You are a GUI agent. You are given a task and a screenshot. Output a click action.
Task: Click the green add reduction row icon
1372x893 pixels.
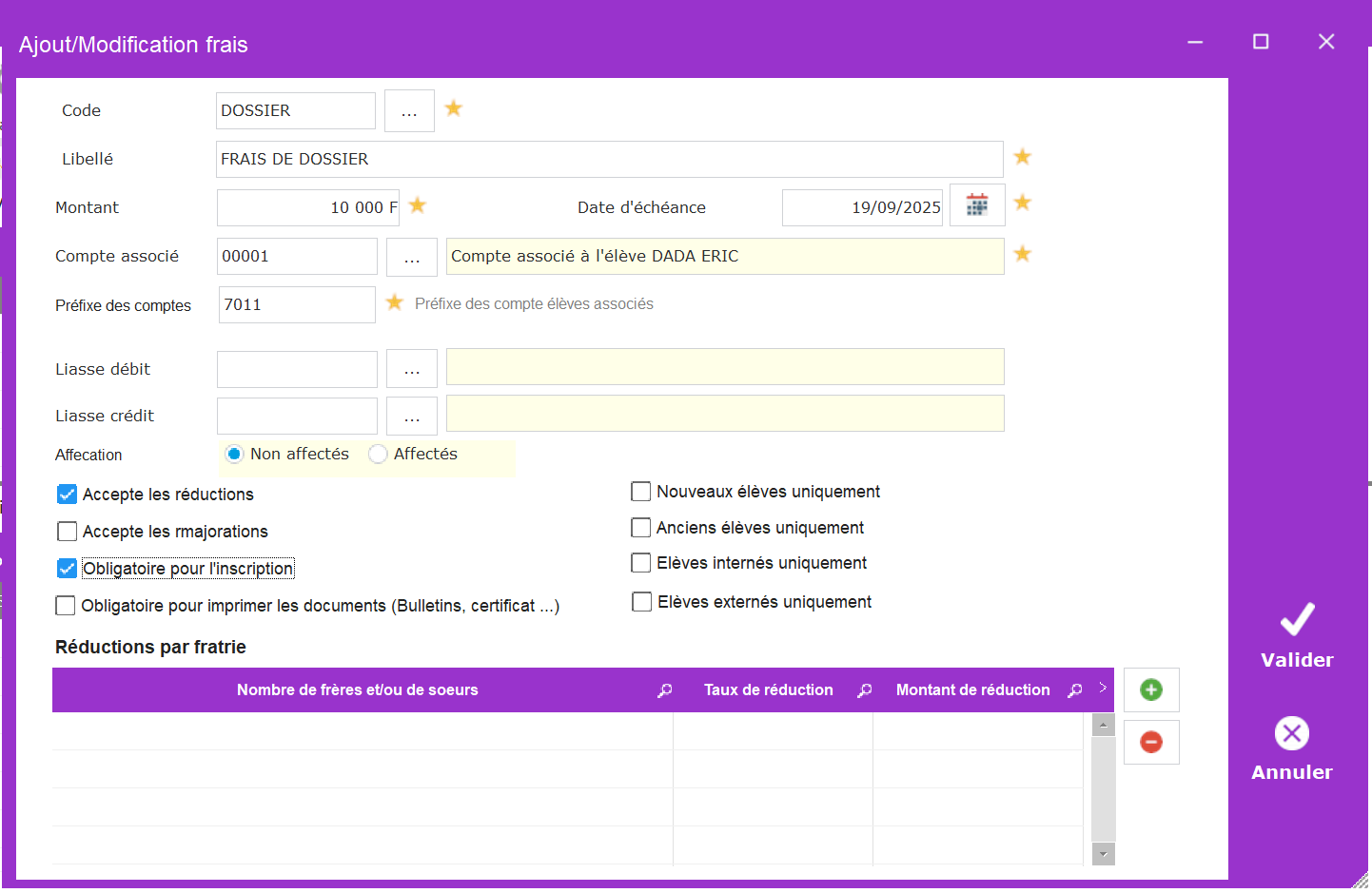pyautogui.click(x=1150, y=689)
